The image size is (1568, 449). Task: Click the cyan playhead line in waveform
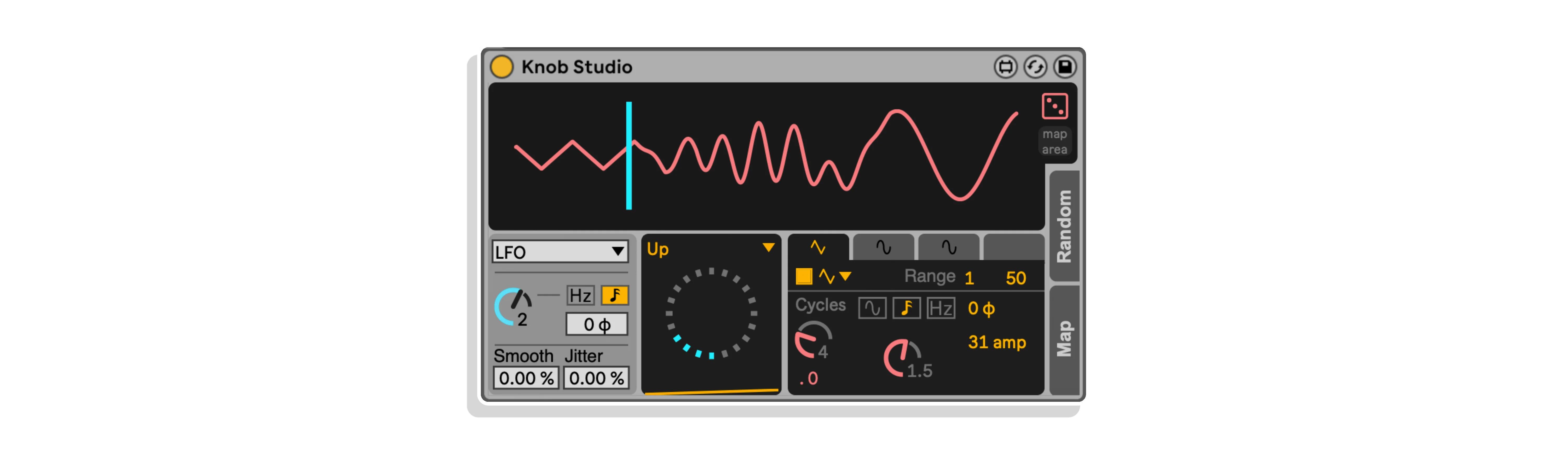click(629, 156)
